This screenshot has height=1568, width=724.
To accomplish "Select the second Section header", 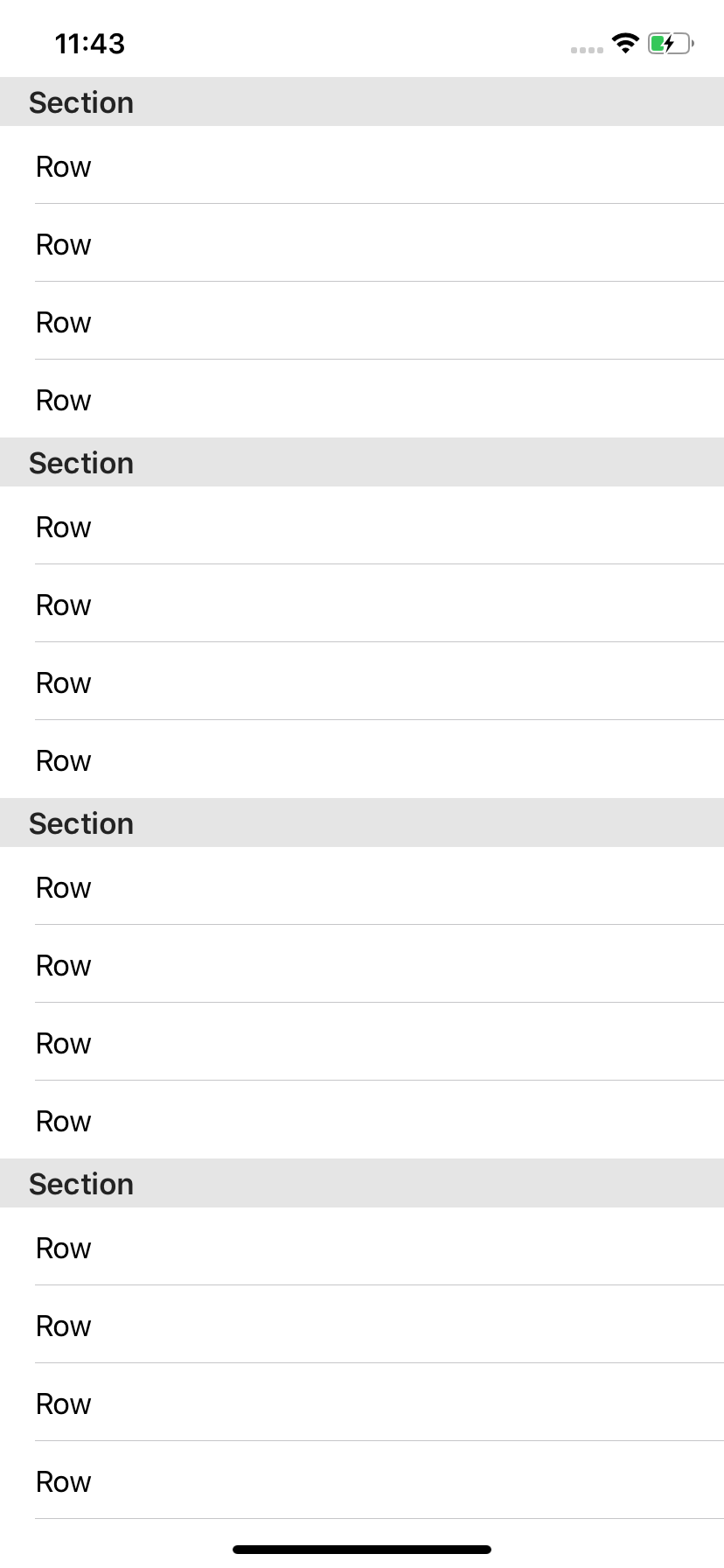I will [362, 462].
